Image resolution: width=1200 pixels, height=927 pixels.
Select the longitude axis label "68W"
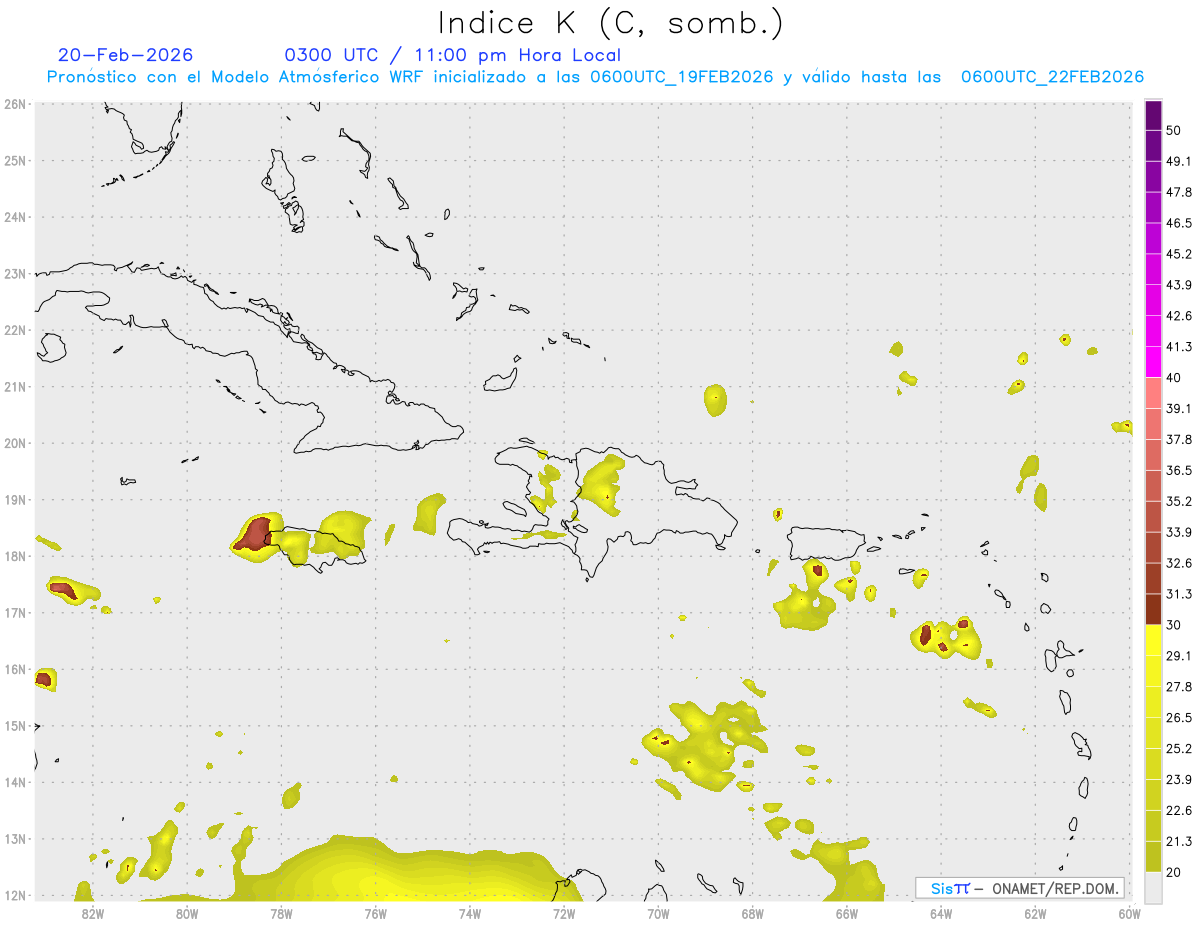752,914
